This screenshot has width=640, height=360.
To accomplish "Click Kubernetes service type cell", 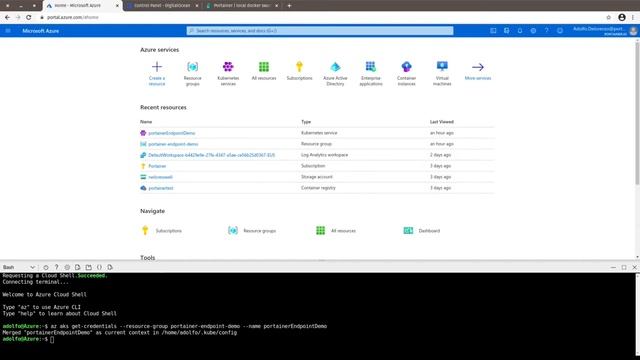I will pyautogui.click(x=319, y=133).
